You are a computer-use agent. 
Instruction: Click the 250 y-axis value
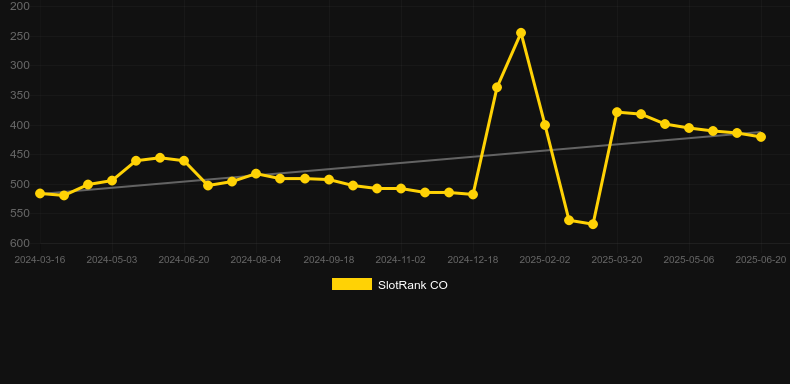tap(20, 36)
